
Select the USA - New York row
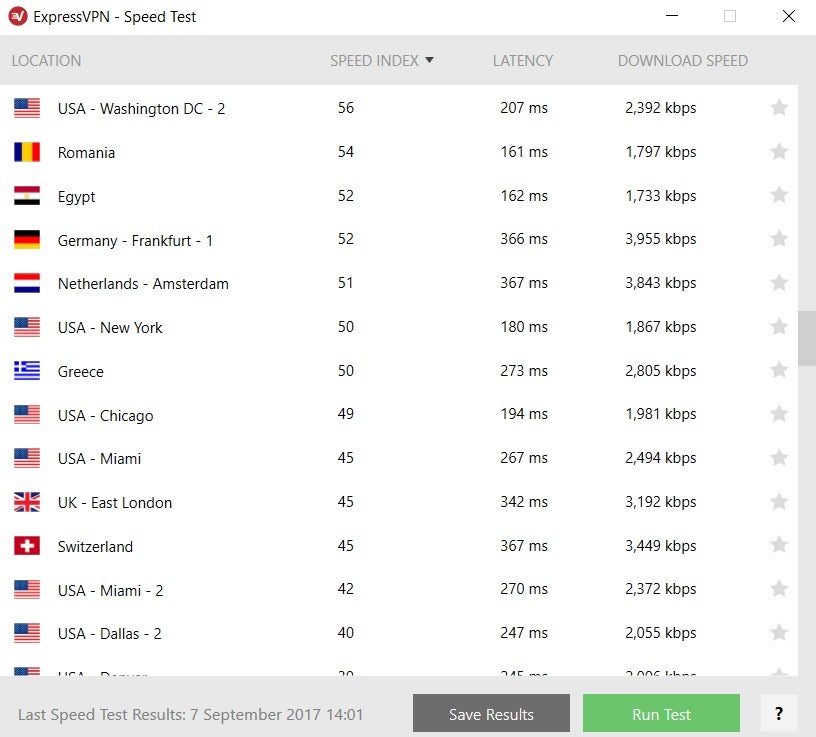(x=399, y=327)
